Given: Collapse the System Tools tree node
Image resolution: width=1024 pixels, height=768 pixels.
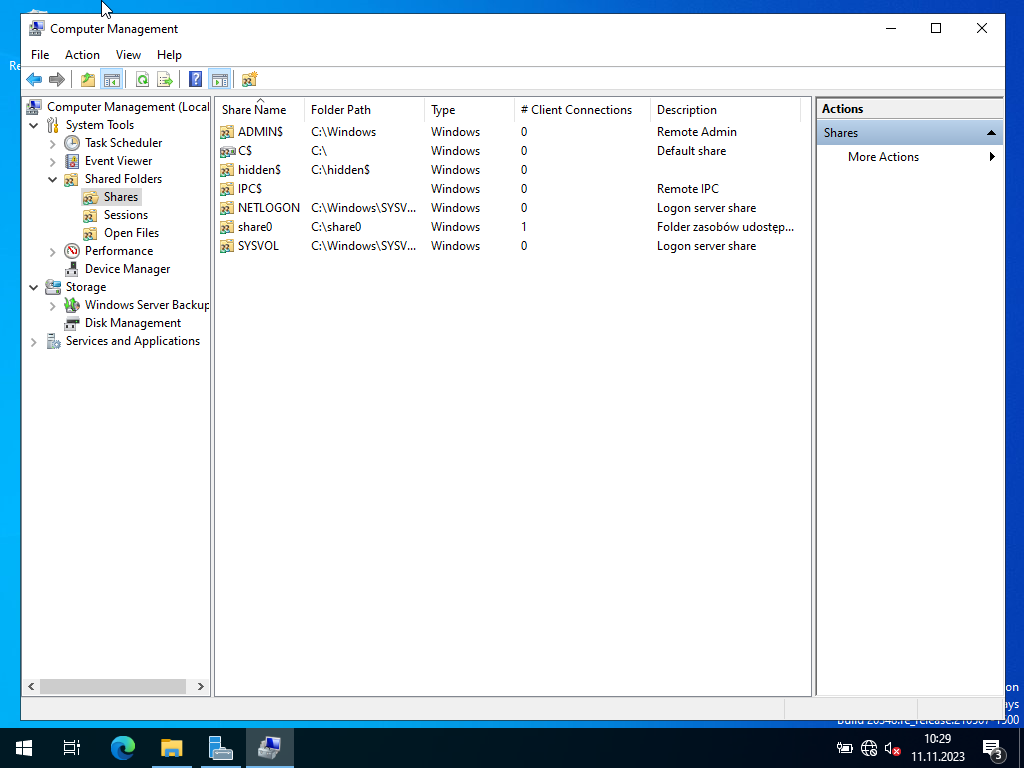Looking at the screenshot, I should (x=34, y=125).
